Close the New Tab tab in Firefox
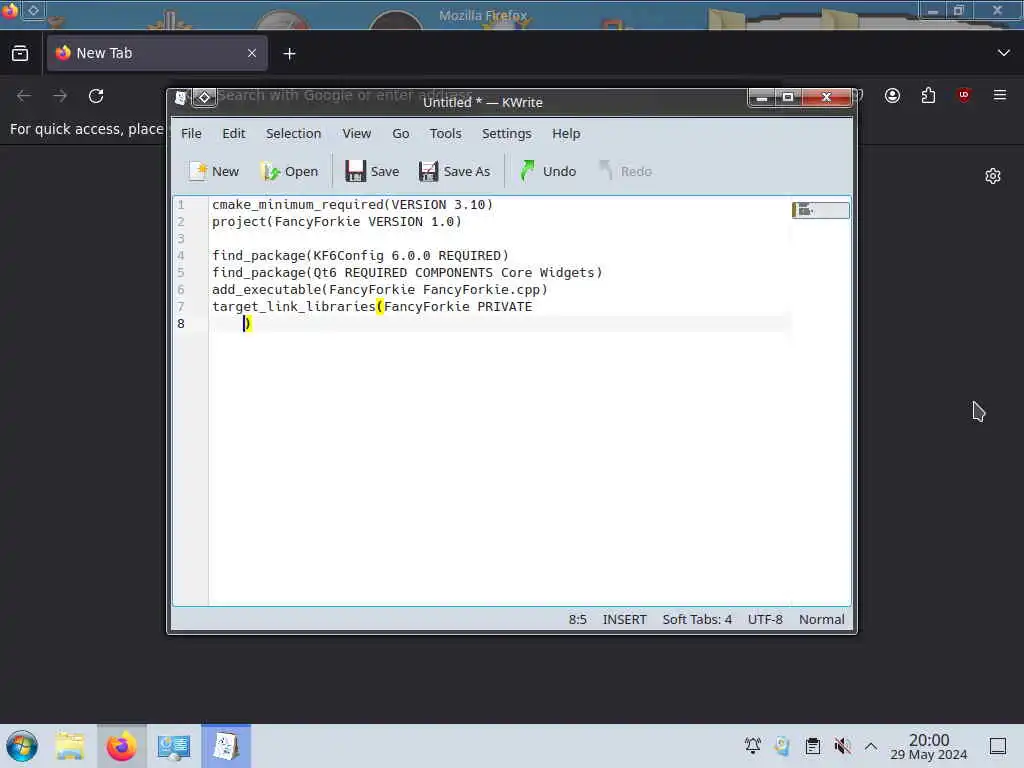This screenshot has width=1024, height=768. point(252,53)
